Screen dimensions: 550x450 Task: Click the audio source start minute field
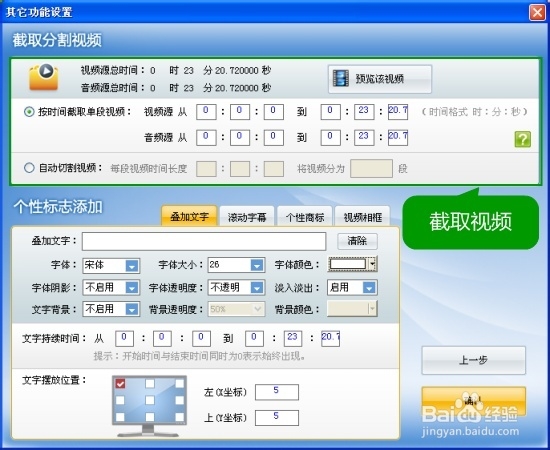point(240,138)
